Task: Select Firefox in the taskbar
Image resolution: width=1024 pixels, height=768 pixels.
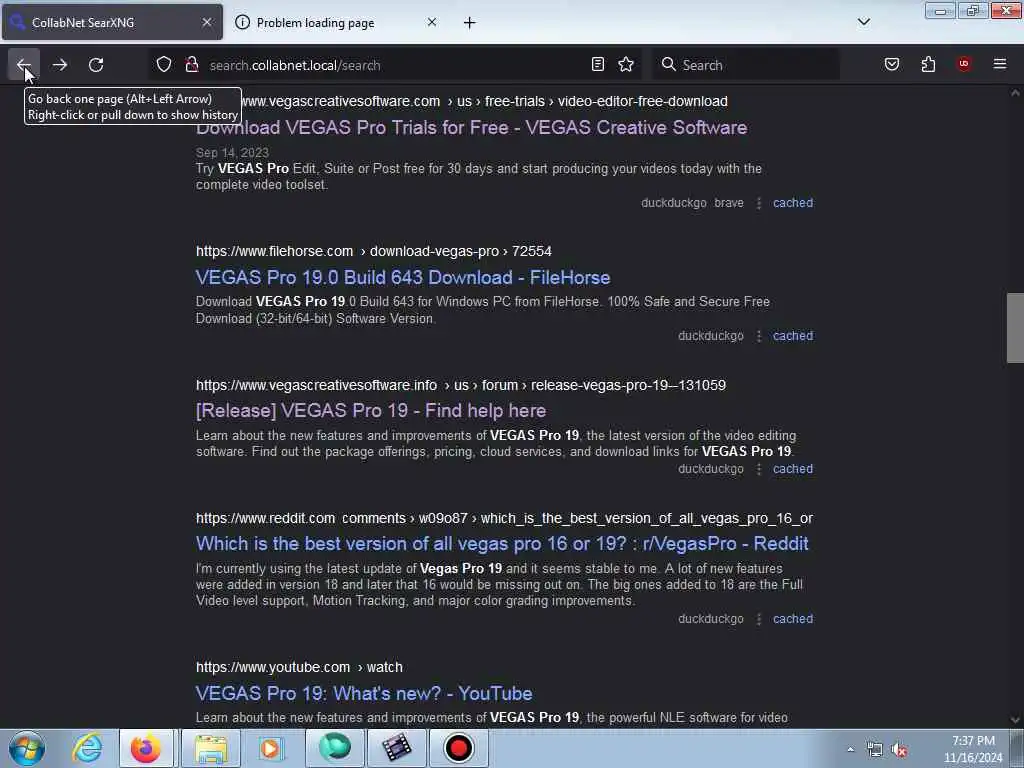Action: pyautogui.click(x=146, y=748)
